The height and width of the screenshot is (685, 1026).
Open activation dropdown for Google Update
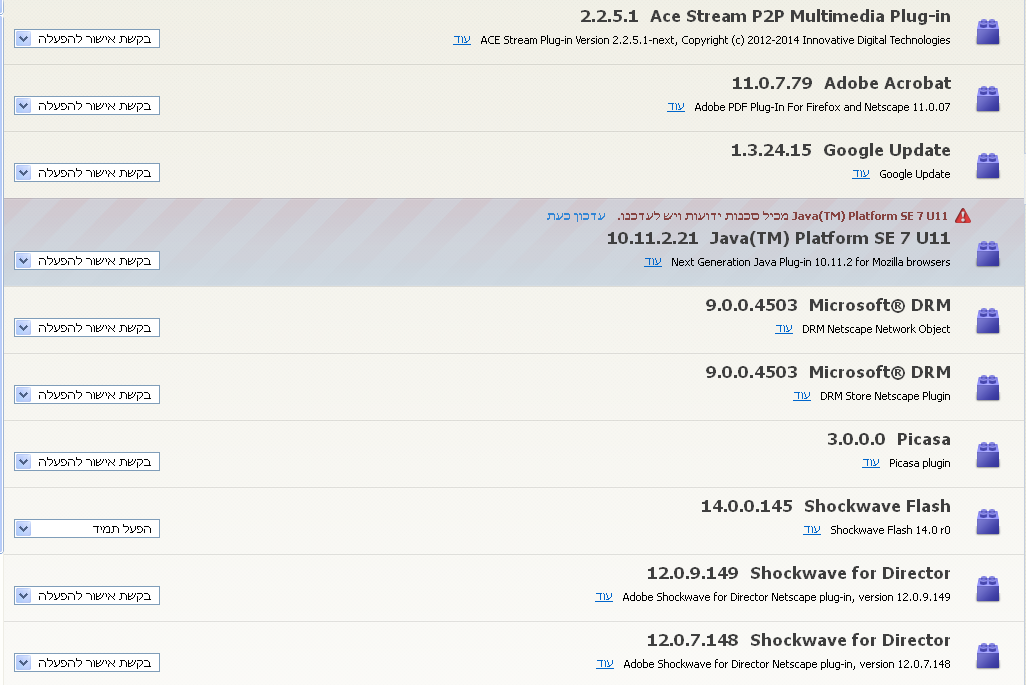pos(87,173)
